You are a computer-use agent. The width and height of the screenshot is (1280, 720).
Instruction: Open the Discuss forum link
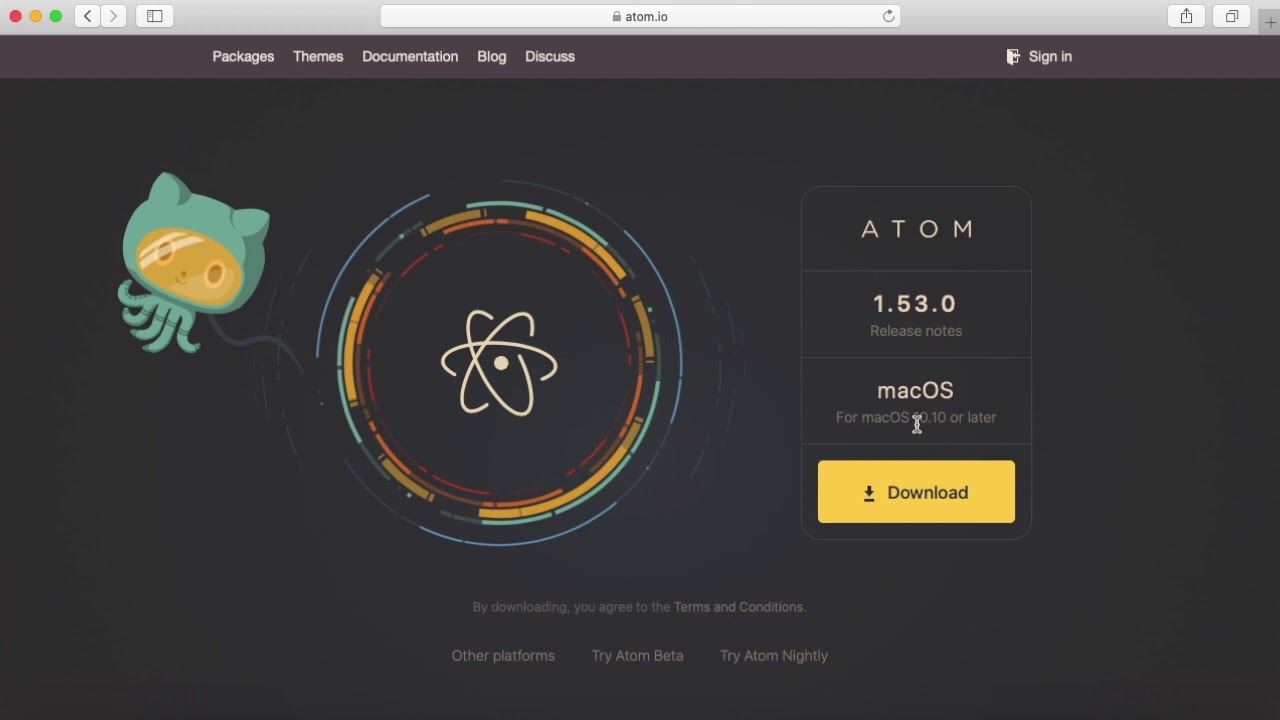click(x=550, y=57)
